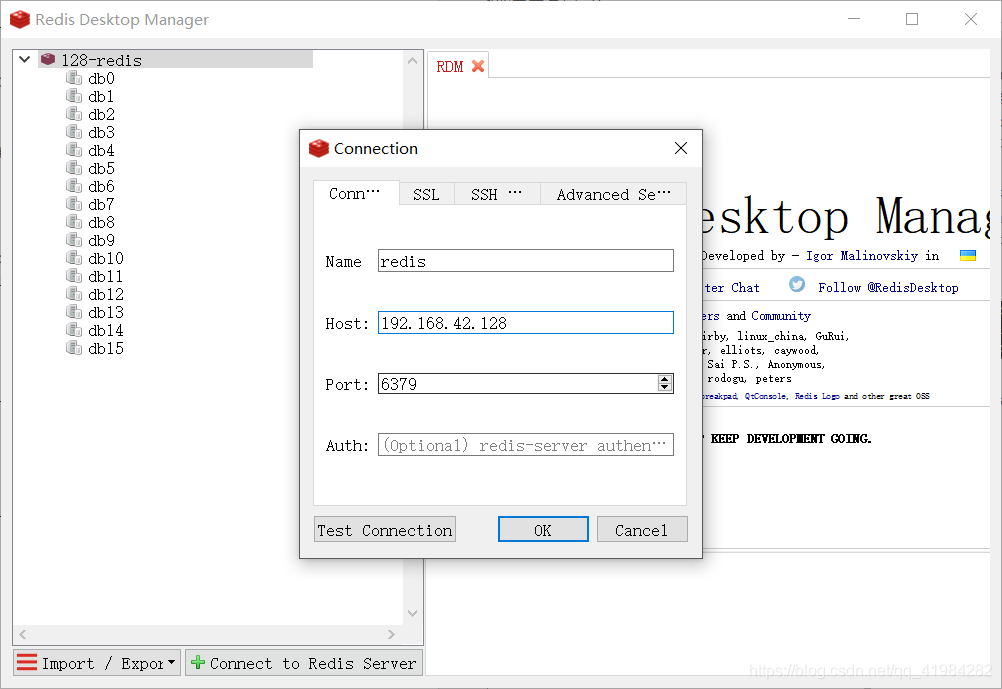The height and width of the screenshot is (689, 1002).
Task: Open the SSH tab in Connection dialog
Action: pyautogui.click(x=497, y=194)
